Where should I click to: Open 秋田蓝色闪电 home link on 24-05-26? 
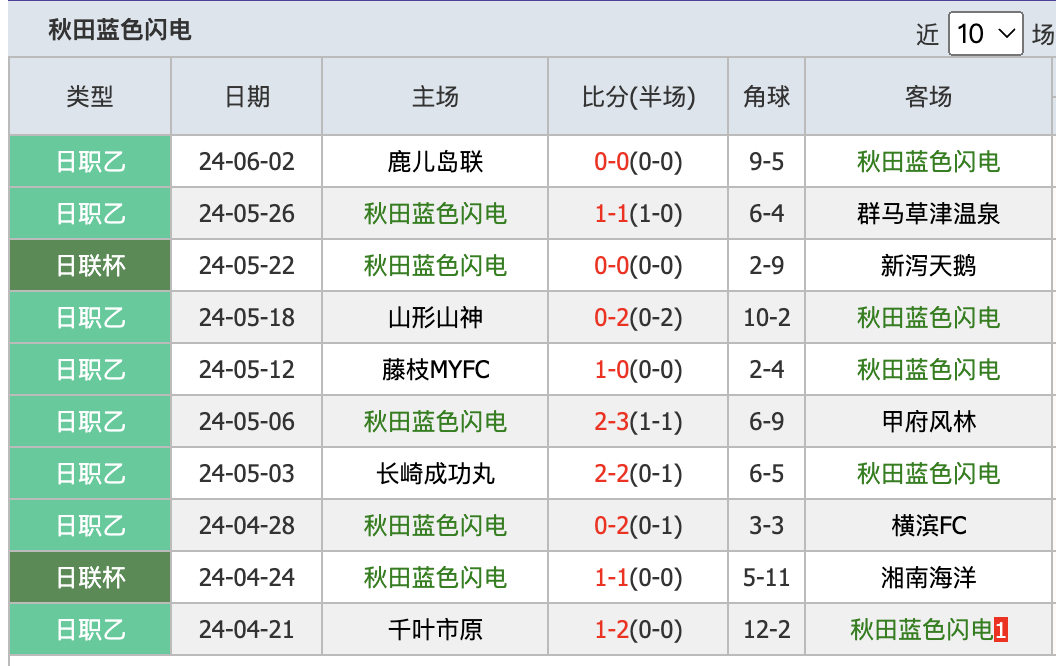tap(435, 213)
